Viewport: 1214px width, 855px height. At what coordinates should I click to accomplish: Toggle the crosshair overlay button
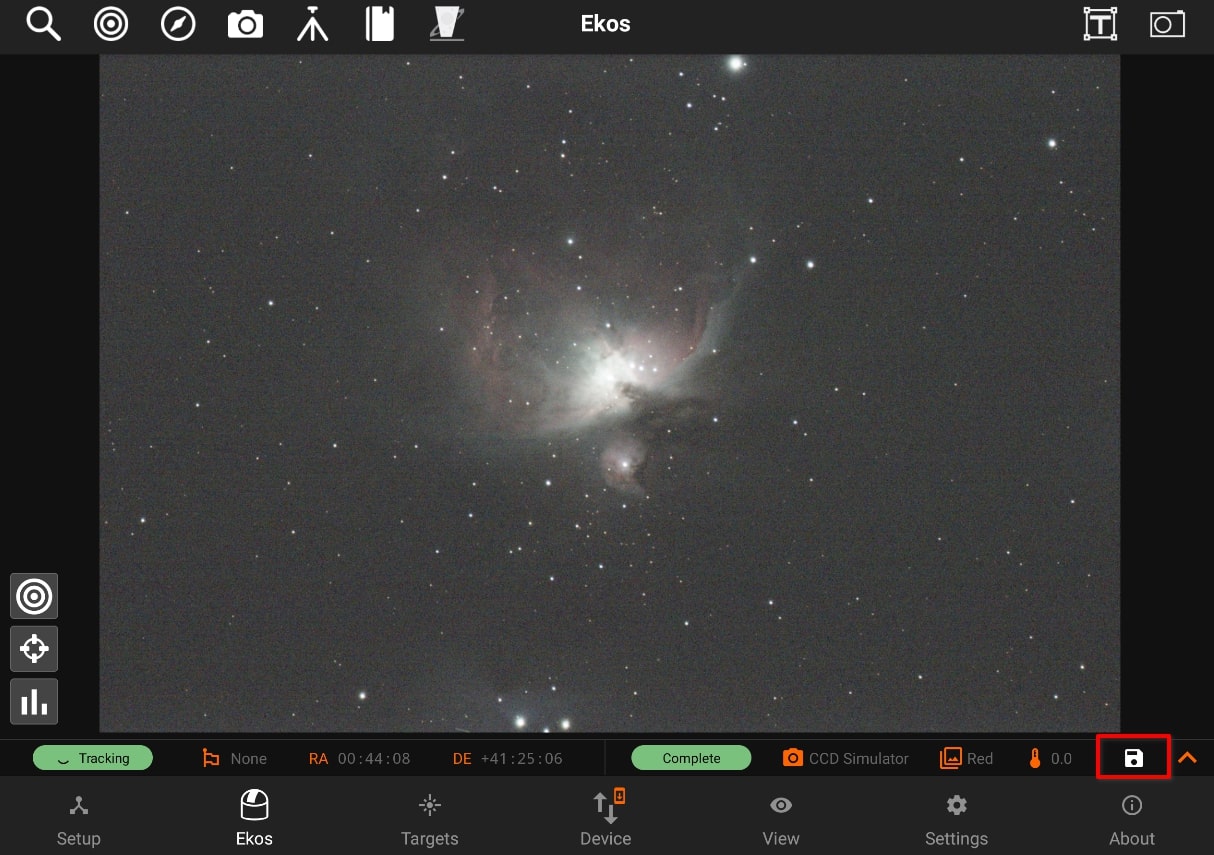click(x=34, y=649)
